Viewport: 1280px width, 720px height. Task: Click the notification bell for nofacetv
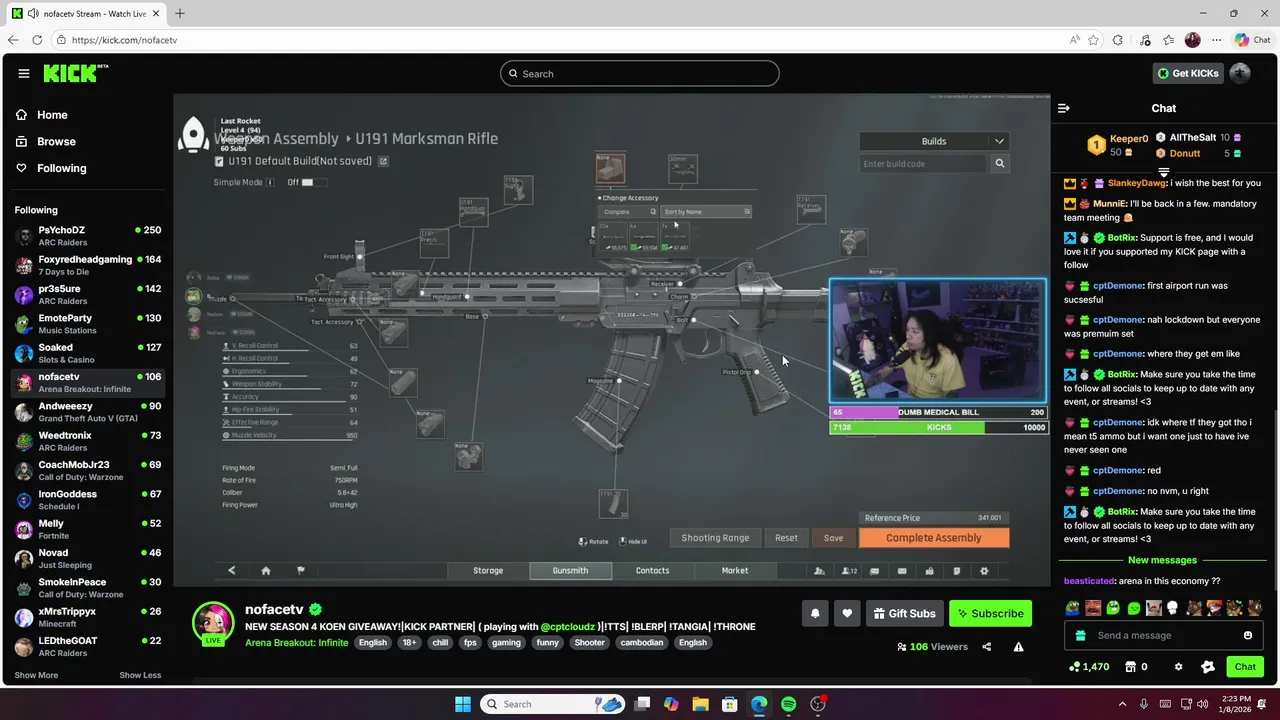coord(815,613)
